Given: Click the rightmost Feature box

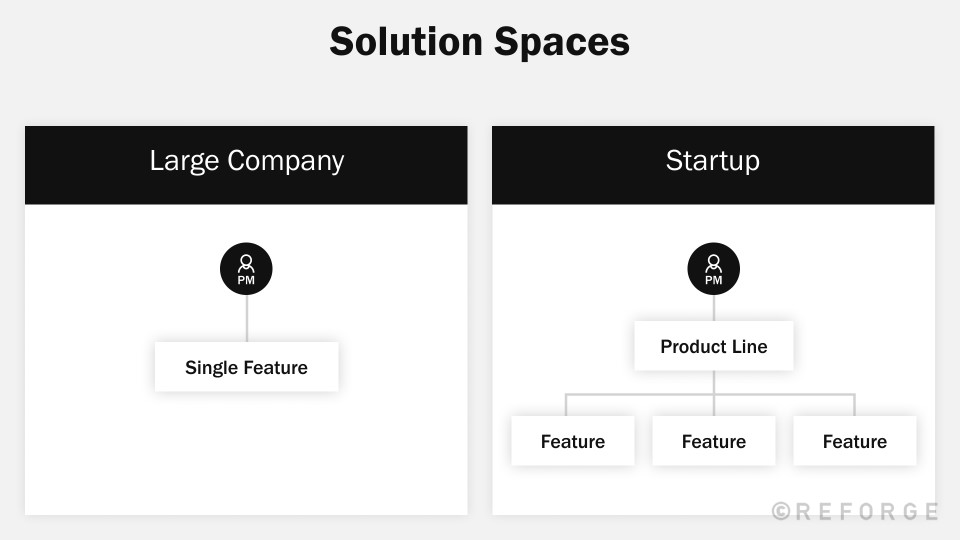Looking at the screenshot, I should point(854,441).
